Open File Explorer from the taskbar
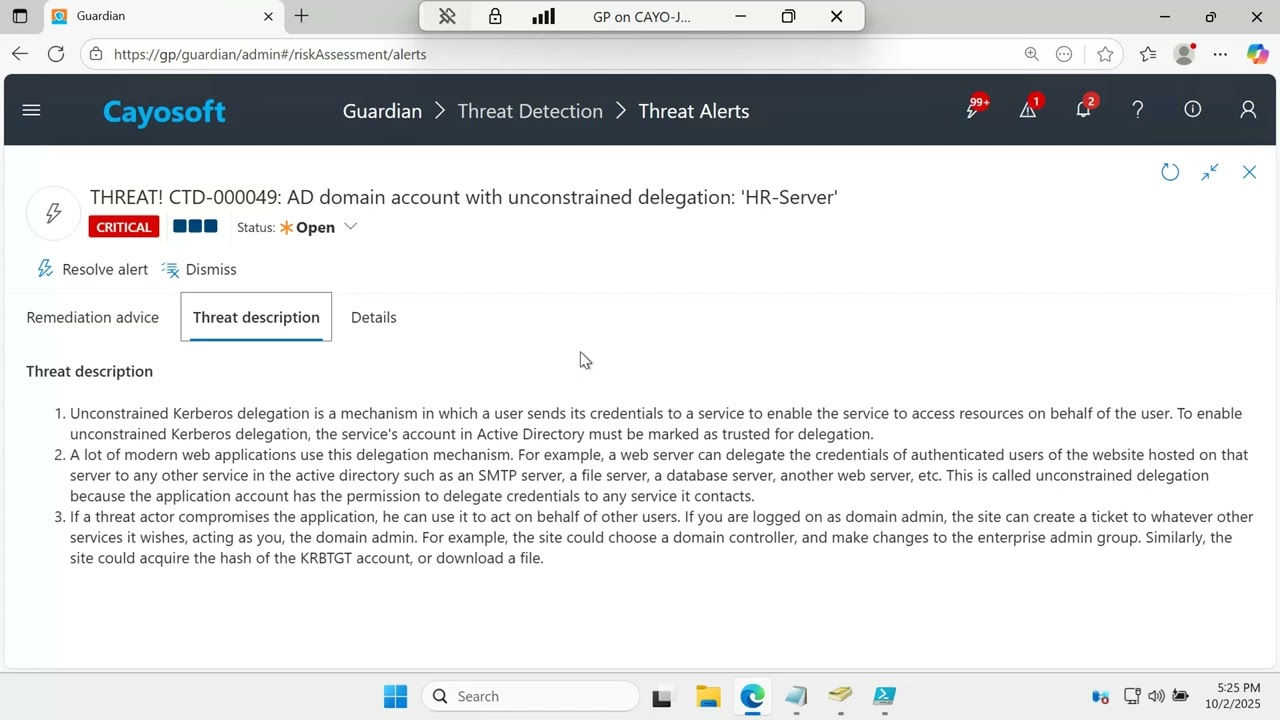The height and width of the screenshot is (720, 1280). (708, 696)
